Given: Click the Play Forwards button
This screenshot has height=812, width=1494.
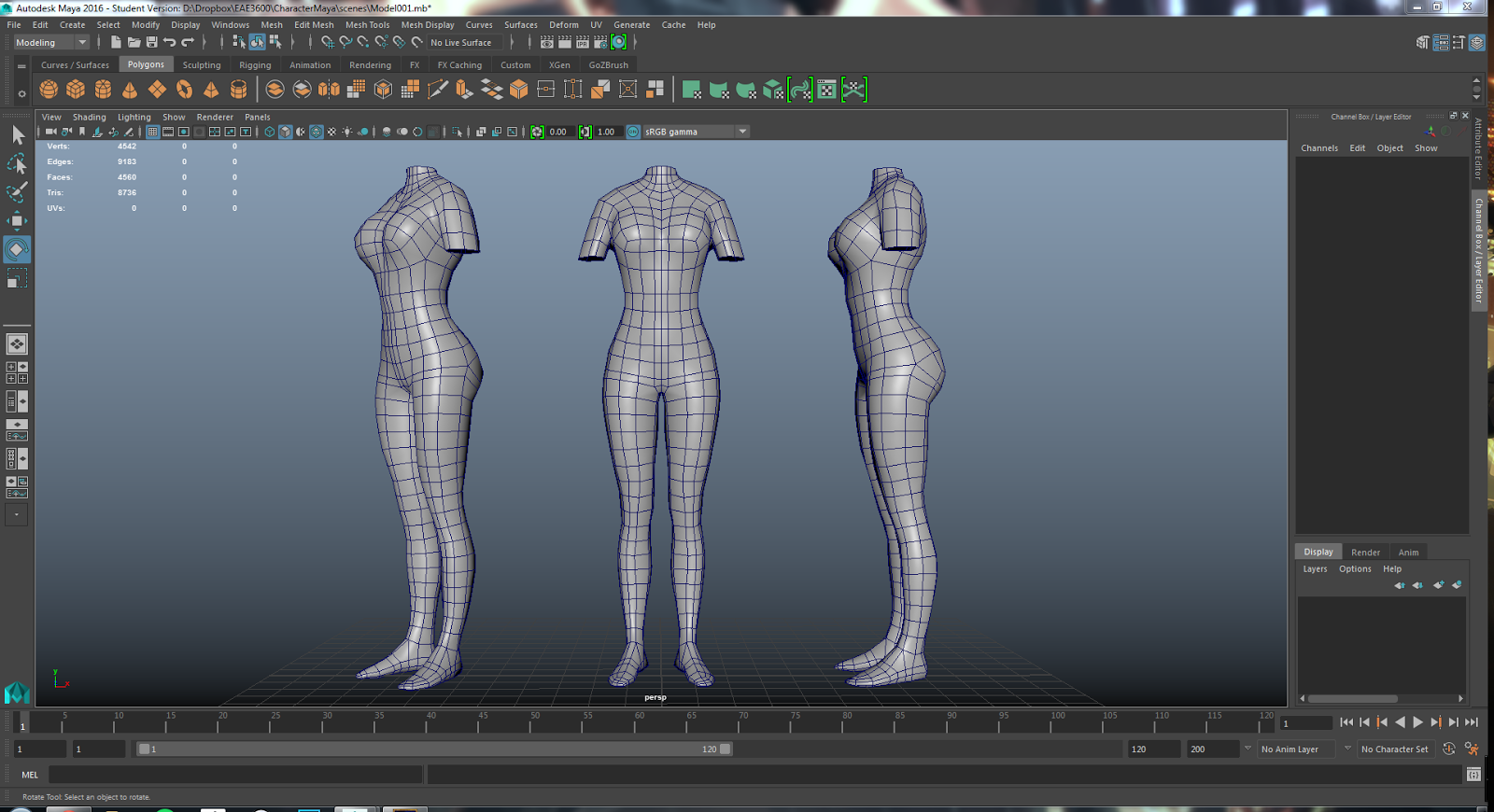Looking at the screenshot, I should click(x=1418, y=722).
